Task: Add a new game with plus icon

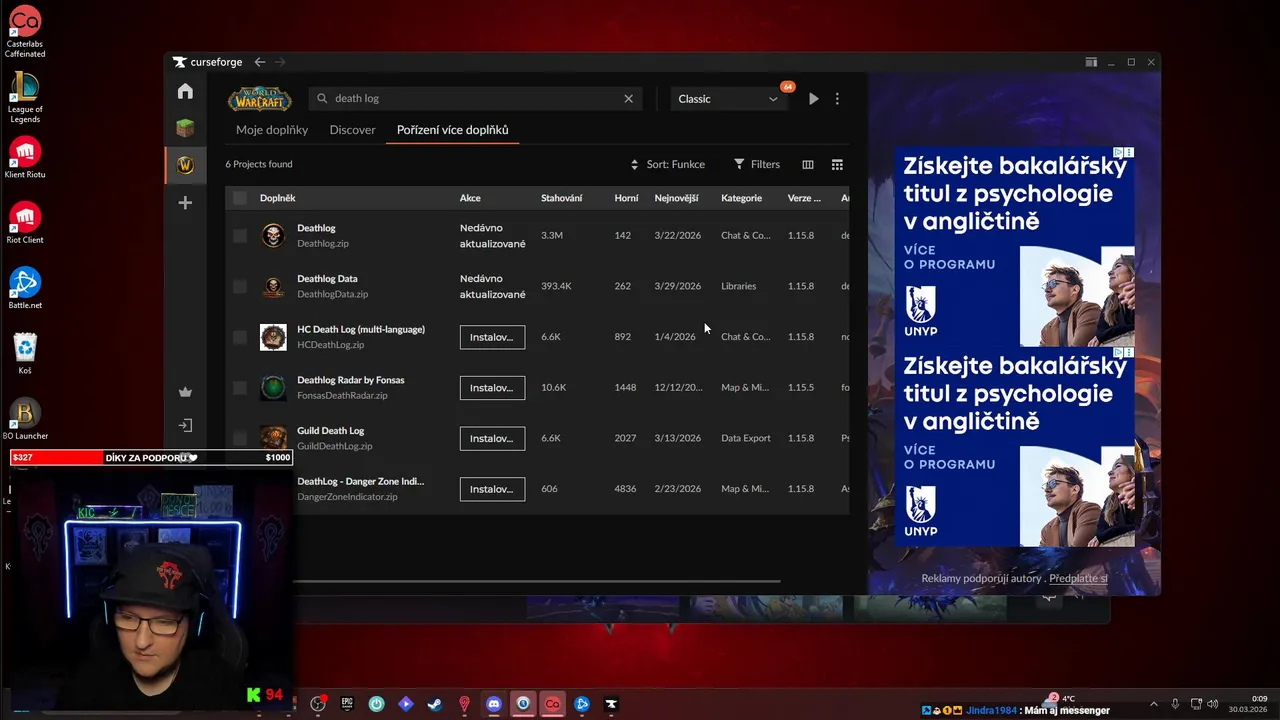Action: (185, 203)
